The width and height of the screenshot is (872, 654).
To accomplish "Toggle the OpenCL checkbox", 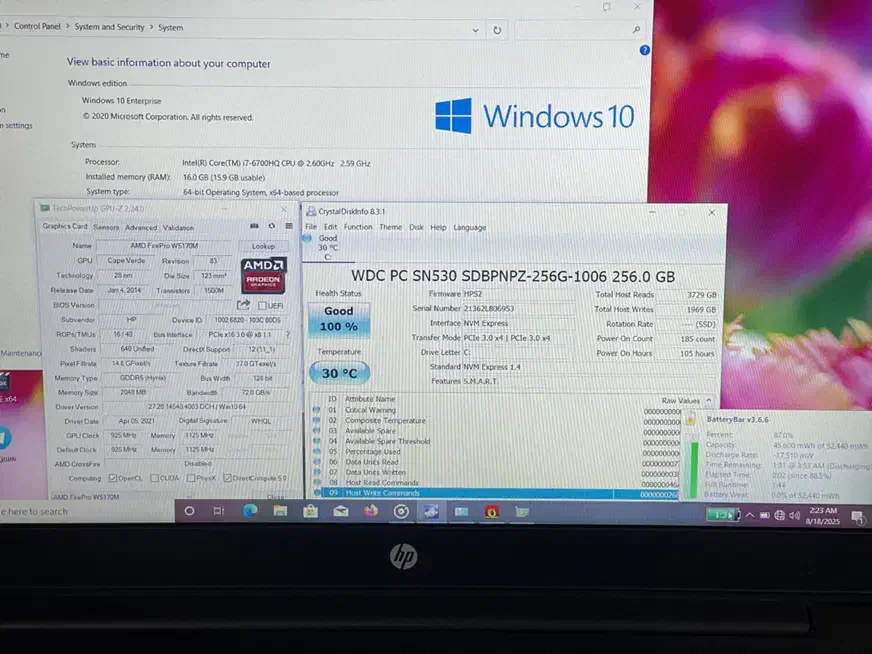I will pos(112,477).
